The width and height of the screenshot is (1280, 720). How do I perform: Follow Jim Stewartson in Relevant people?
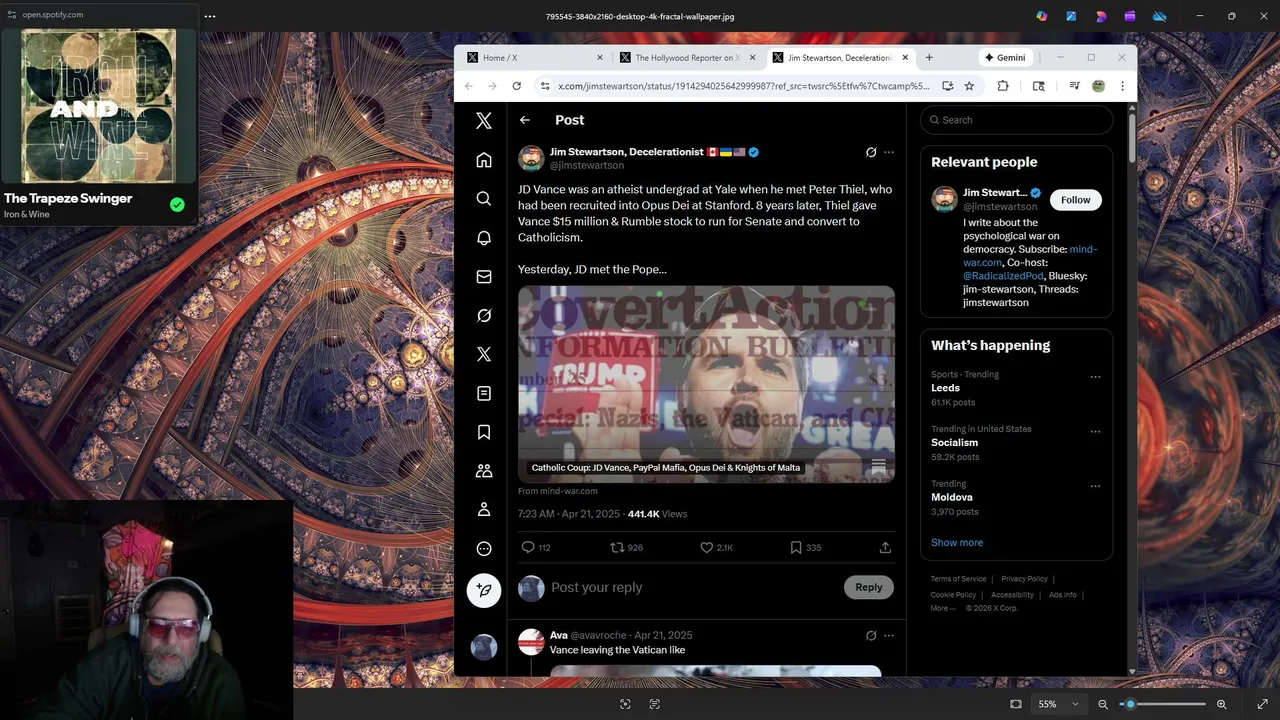click(1076, 200)
